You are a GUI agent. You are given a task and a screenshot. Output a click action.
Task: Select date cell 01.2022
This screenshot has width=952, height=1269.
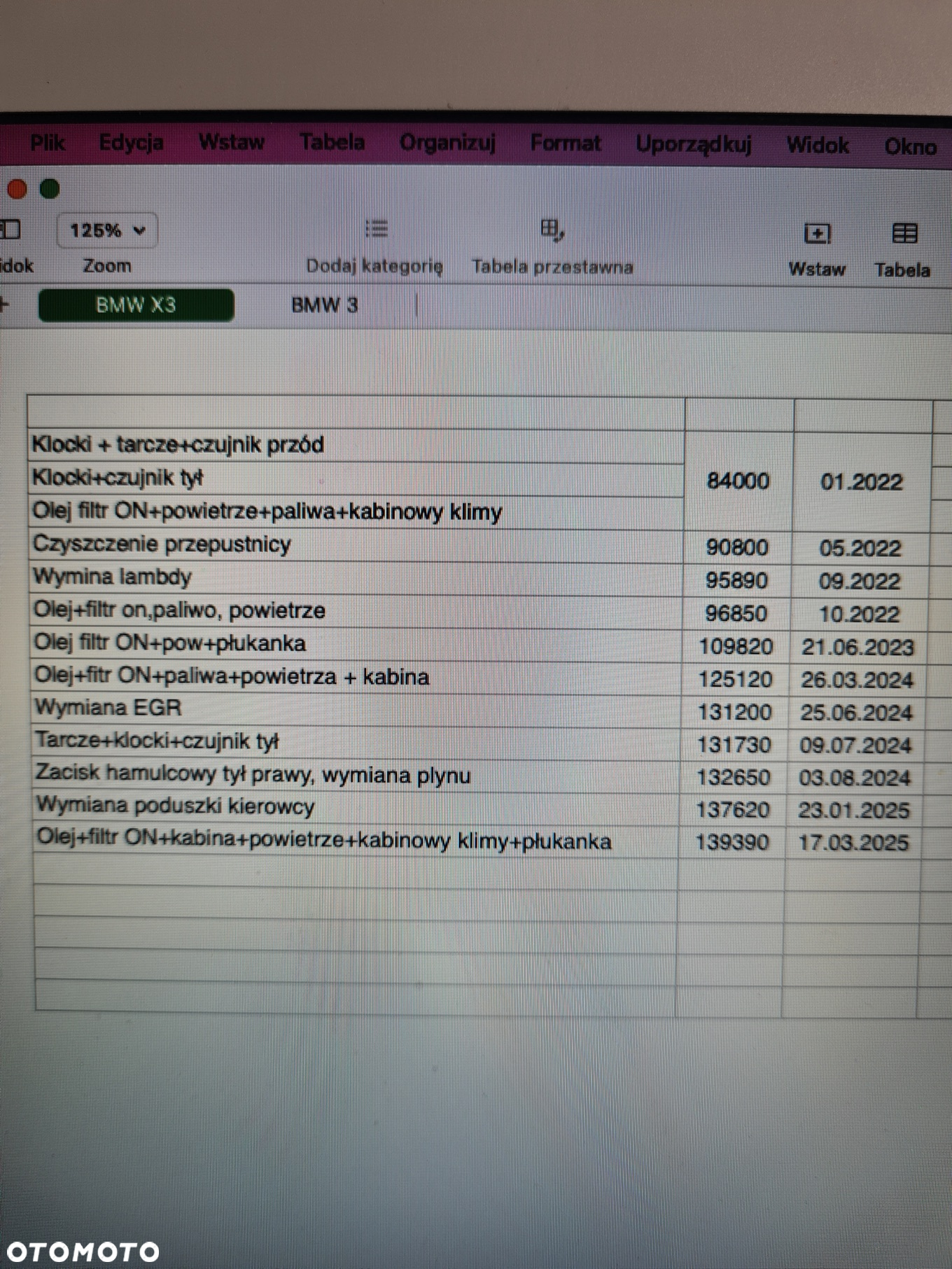(862, 482)
